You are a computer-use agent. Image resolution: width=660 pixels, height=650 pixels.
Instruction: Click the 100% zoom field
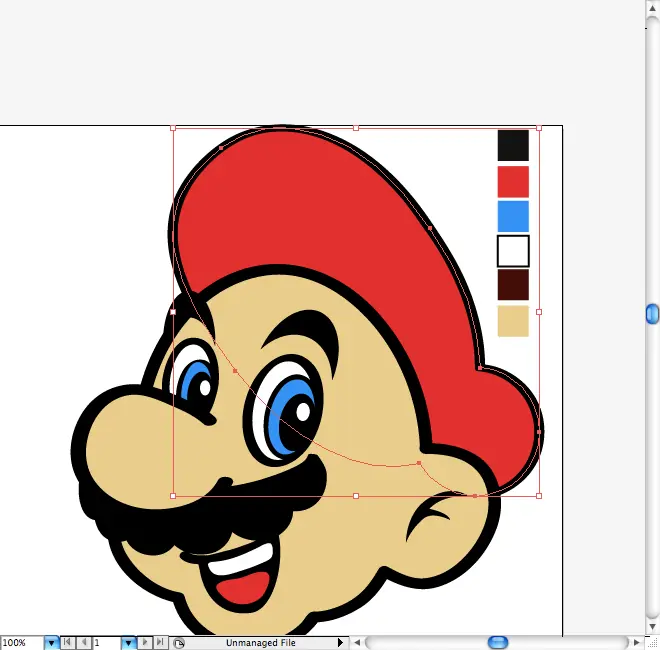pyautogui.click(x=20, y=643)
